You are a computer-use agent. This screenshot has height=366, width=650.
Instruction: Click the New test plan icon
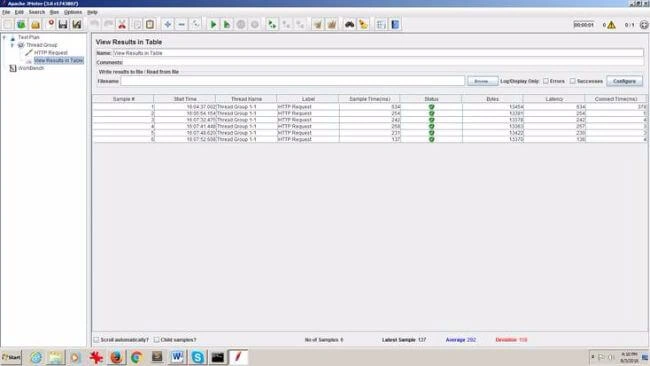[x=7, y=24]
